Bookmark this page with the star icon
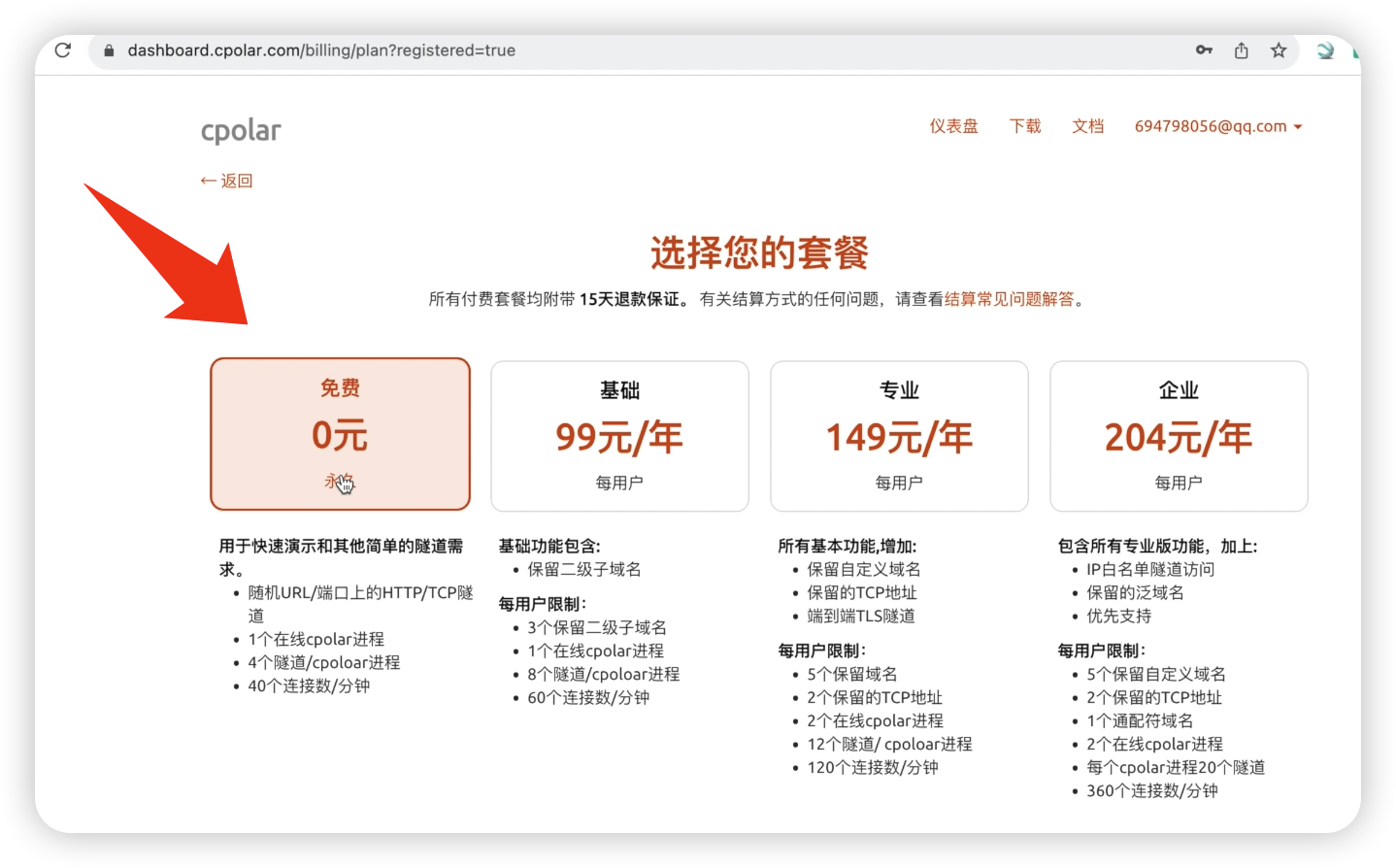Image resolution: width=1396 pixels, height=868 pixels. coord(1279,50)
